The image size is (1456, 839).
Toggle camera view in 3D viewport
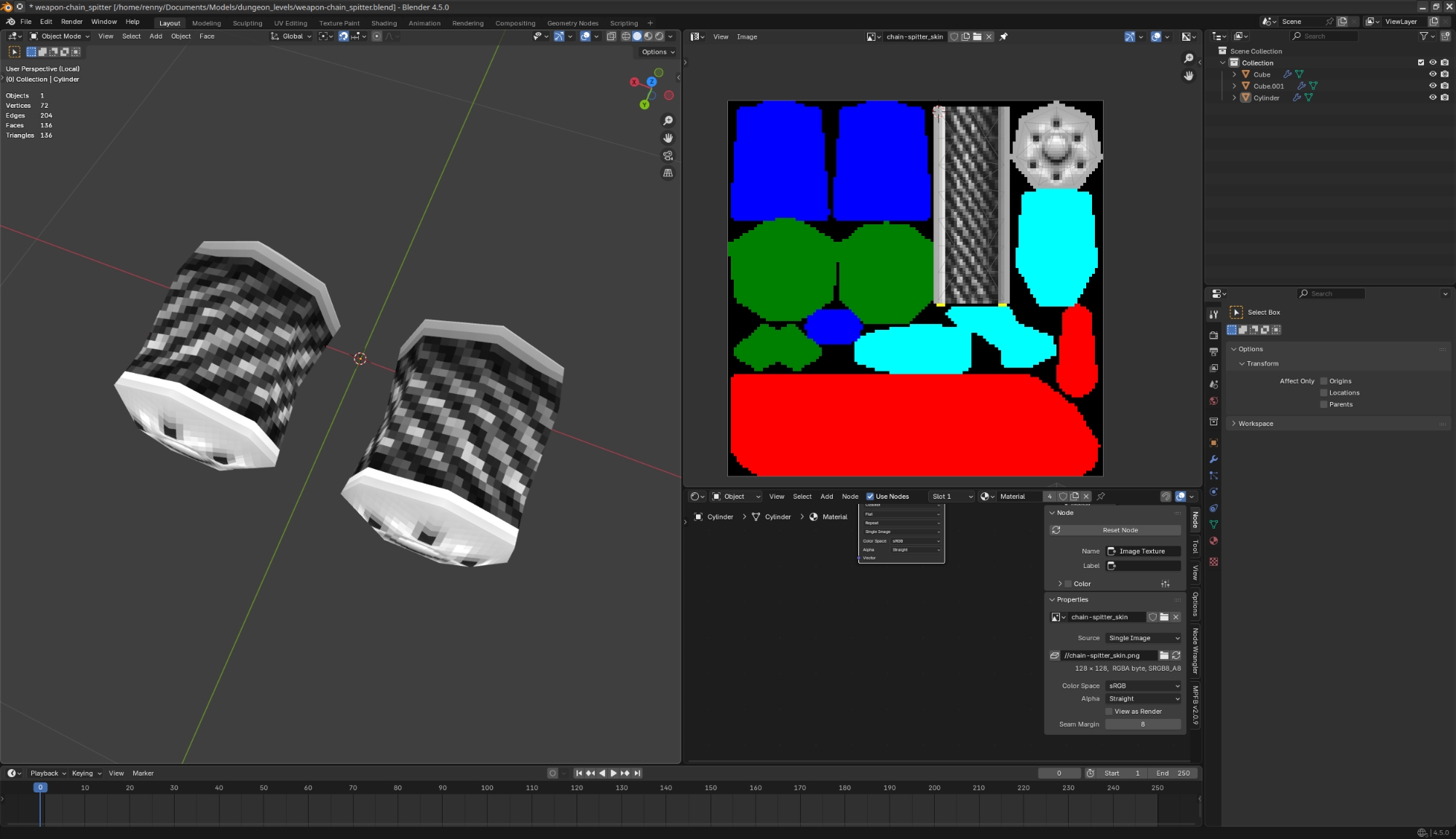[x=668, y=156]
